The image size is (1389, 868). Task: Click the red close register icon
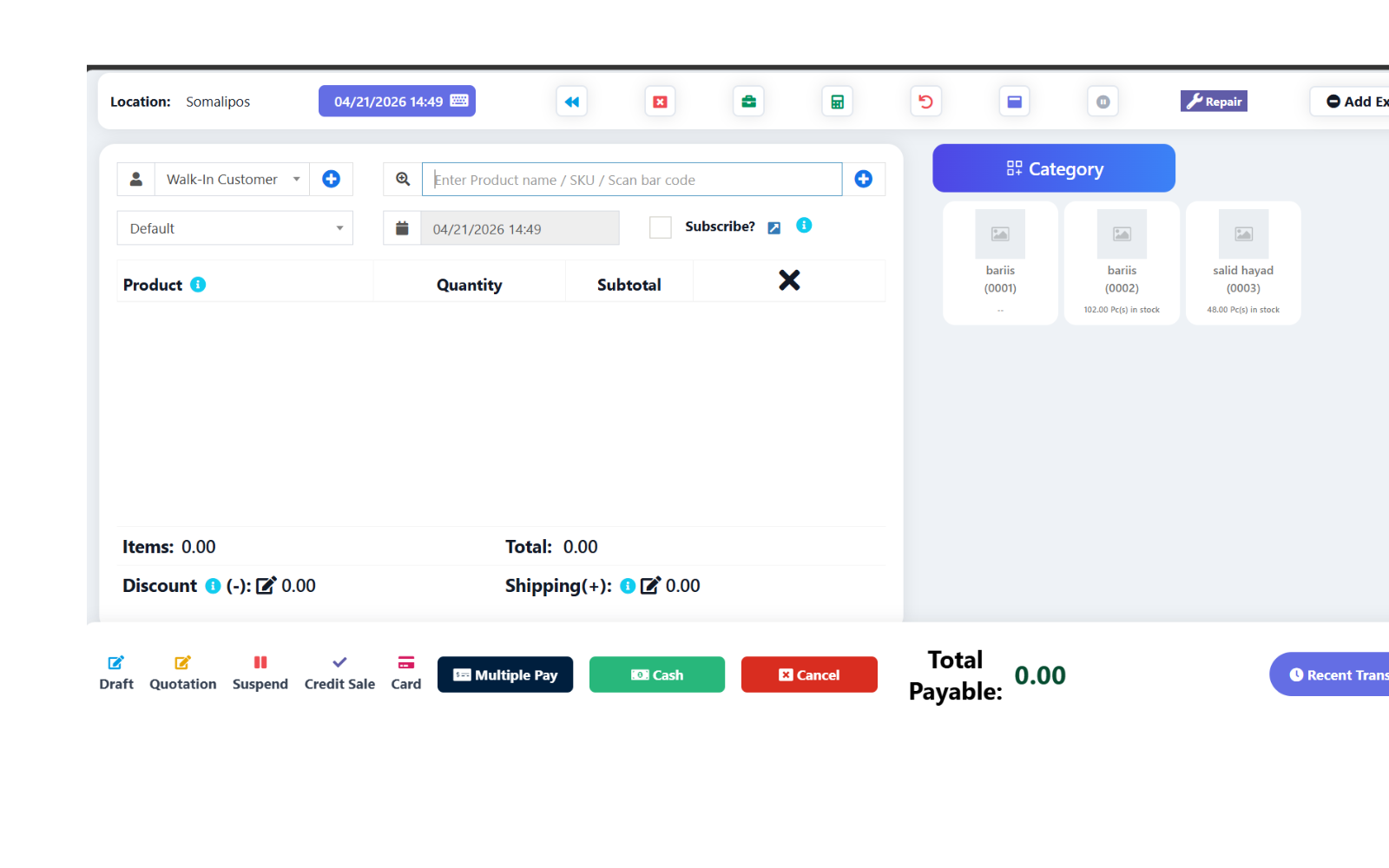[x=661, y=101]
